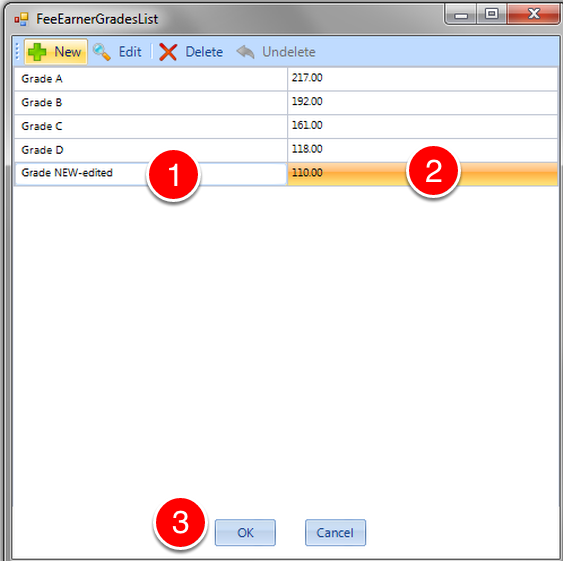Close the FeeEarnerGradesList window
Screen dimensions: 563x561
click(x=534, y=14)
